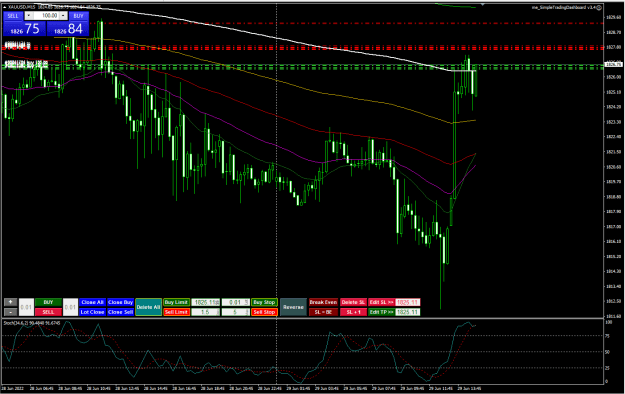Click the Reverse button
The height and width of the screenshot is (394, 625).
(x=293, y=307)
